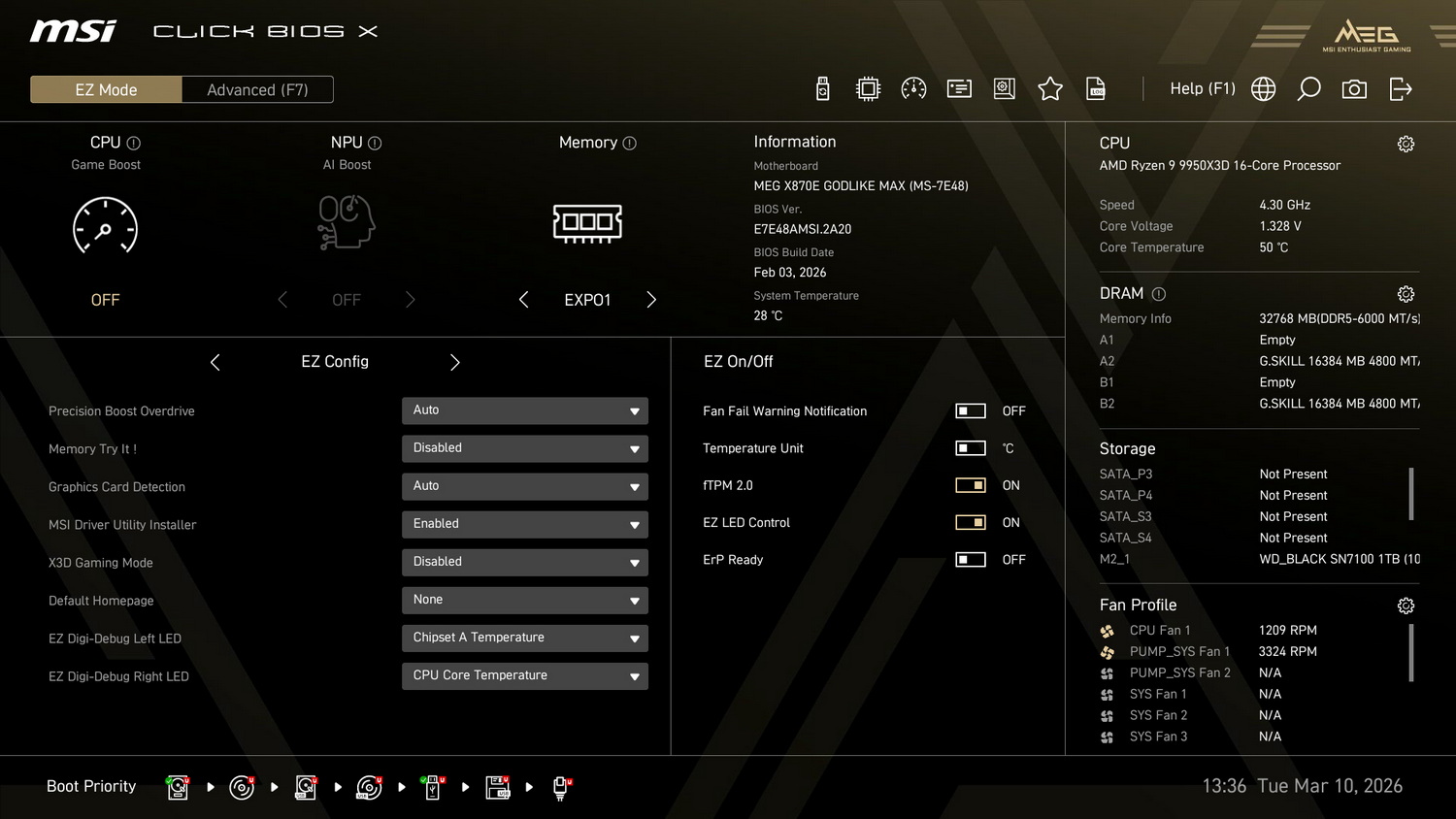Select the non-USB optical disc boot device
Viewport: 1456px width, 819px height.
click(242, 787)
